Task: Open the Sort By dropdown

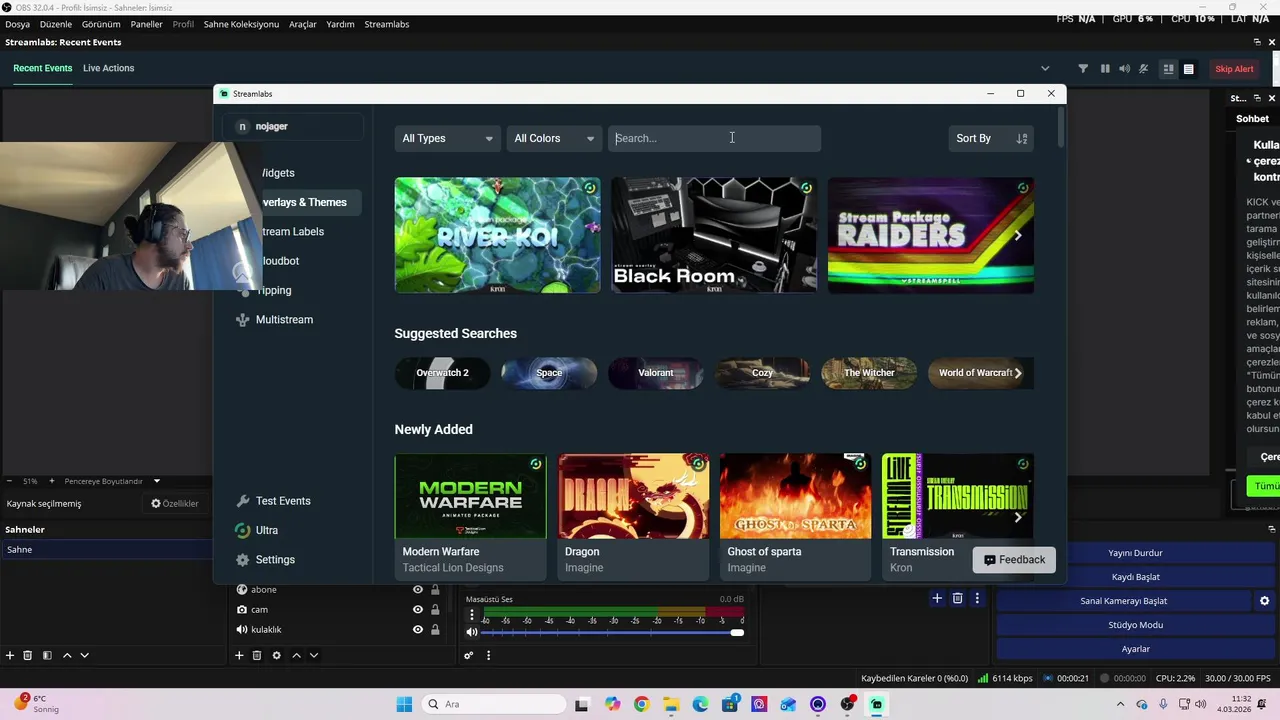Action: point(990,139)
